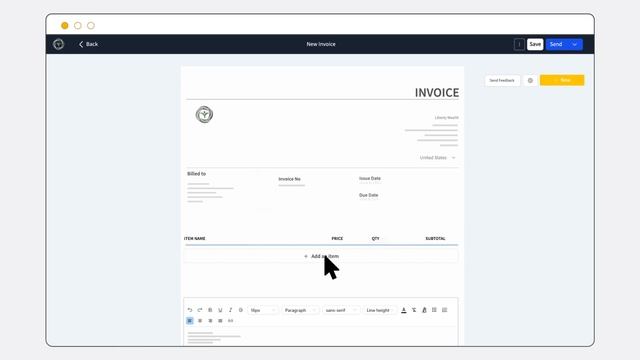
Task: Click the insert link icon
Action: (231, 321)
